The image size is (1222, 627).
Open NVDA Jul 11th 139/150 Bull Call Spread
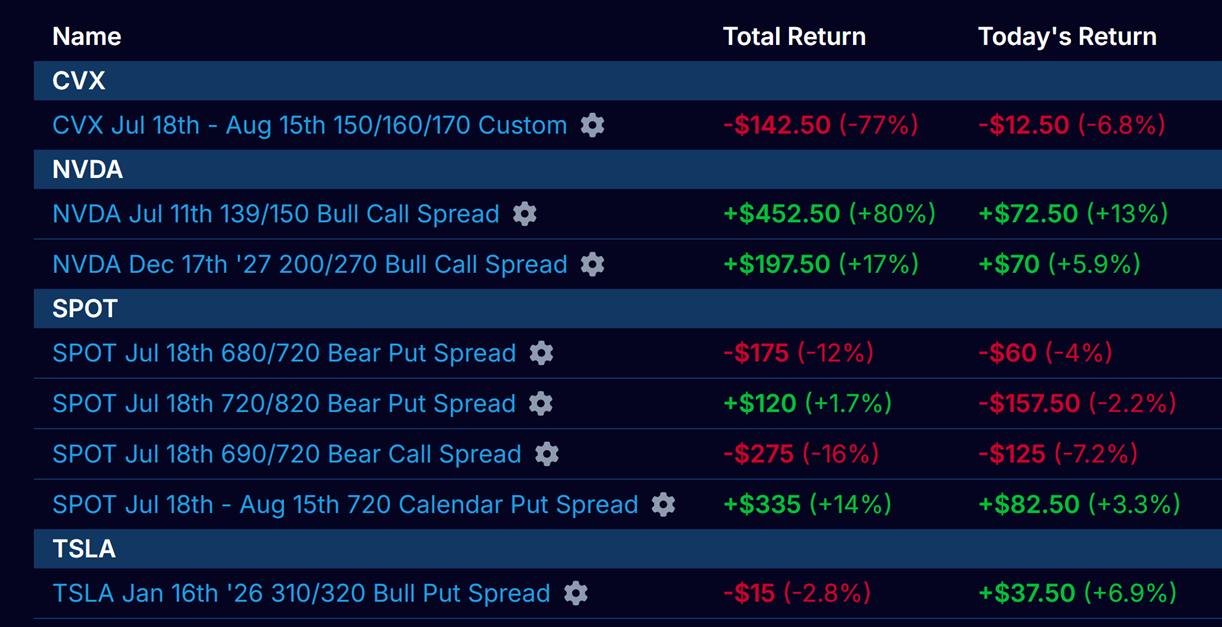pyautogui.click(x=275, y=214)
